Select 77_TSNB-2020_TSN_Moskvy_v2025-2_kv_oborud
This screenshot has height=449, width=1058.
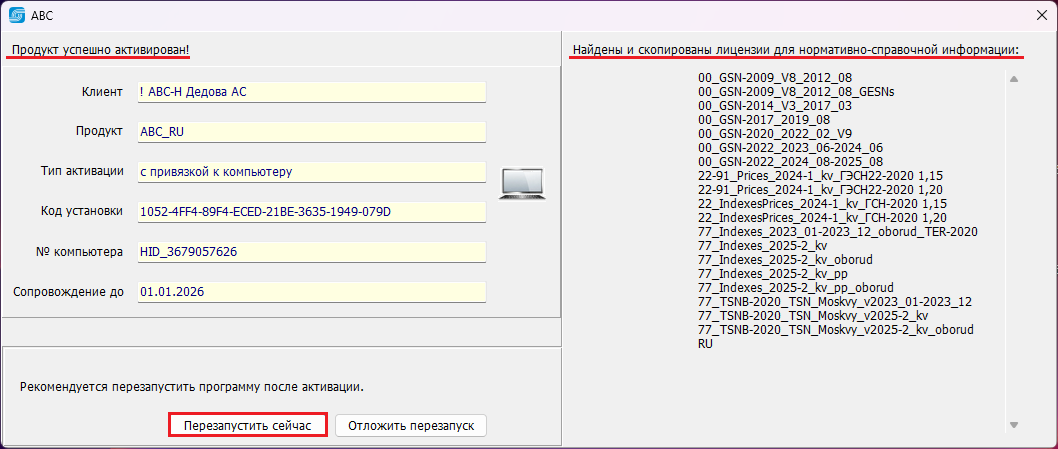(837, 329)
